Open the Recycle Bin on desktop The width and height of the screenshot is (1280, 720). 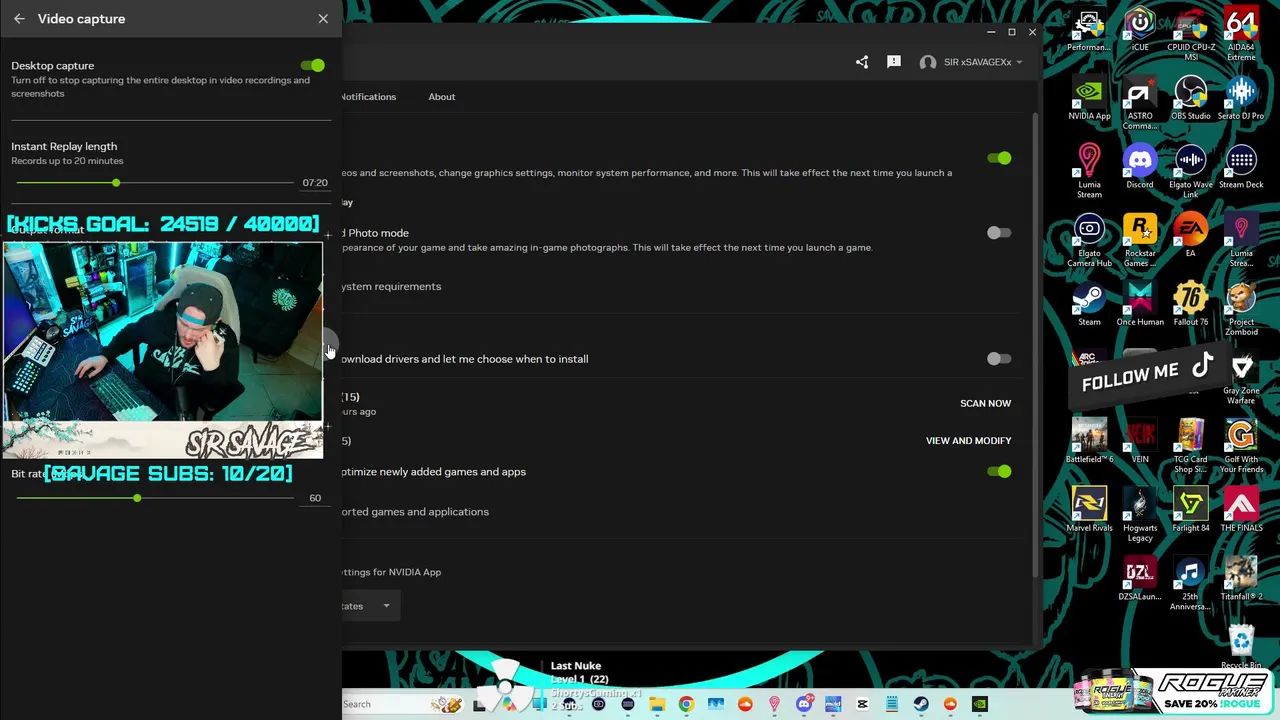pos(1241,647)
